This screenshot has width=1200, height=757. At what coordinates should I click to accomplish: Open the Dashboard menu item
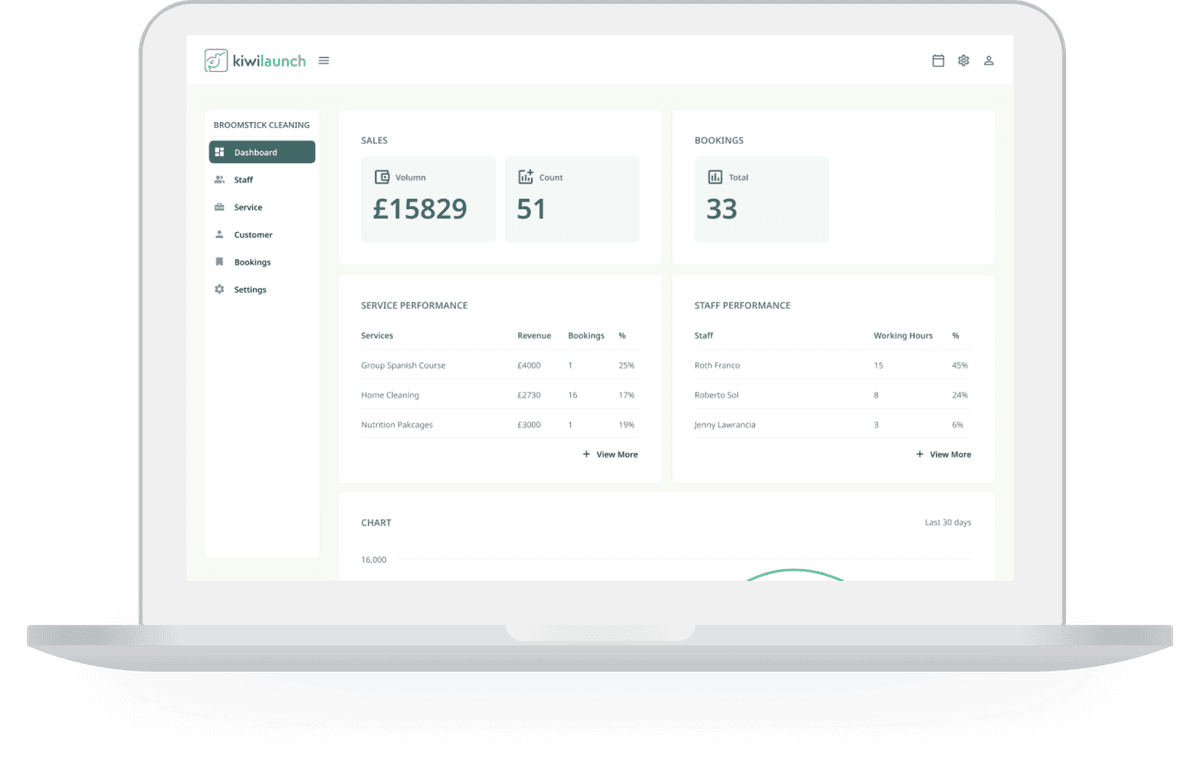[x=262, y=152]
